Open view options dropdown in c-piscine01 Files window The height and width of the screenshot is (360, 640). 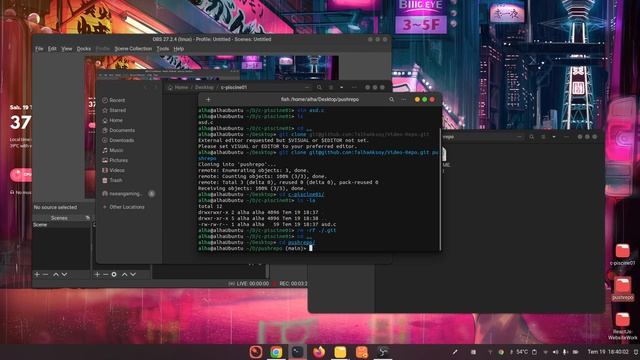(342, 87)
